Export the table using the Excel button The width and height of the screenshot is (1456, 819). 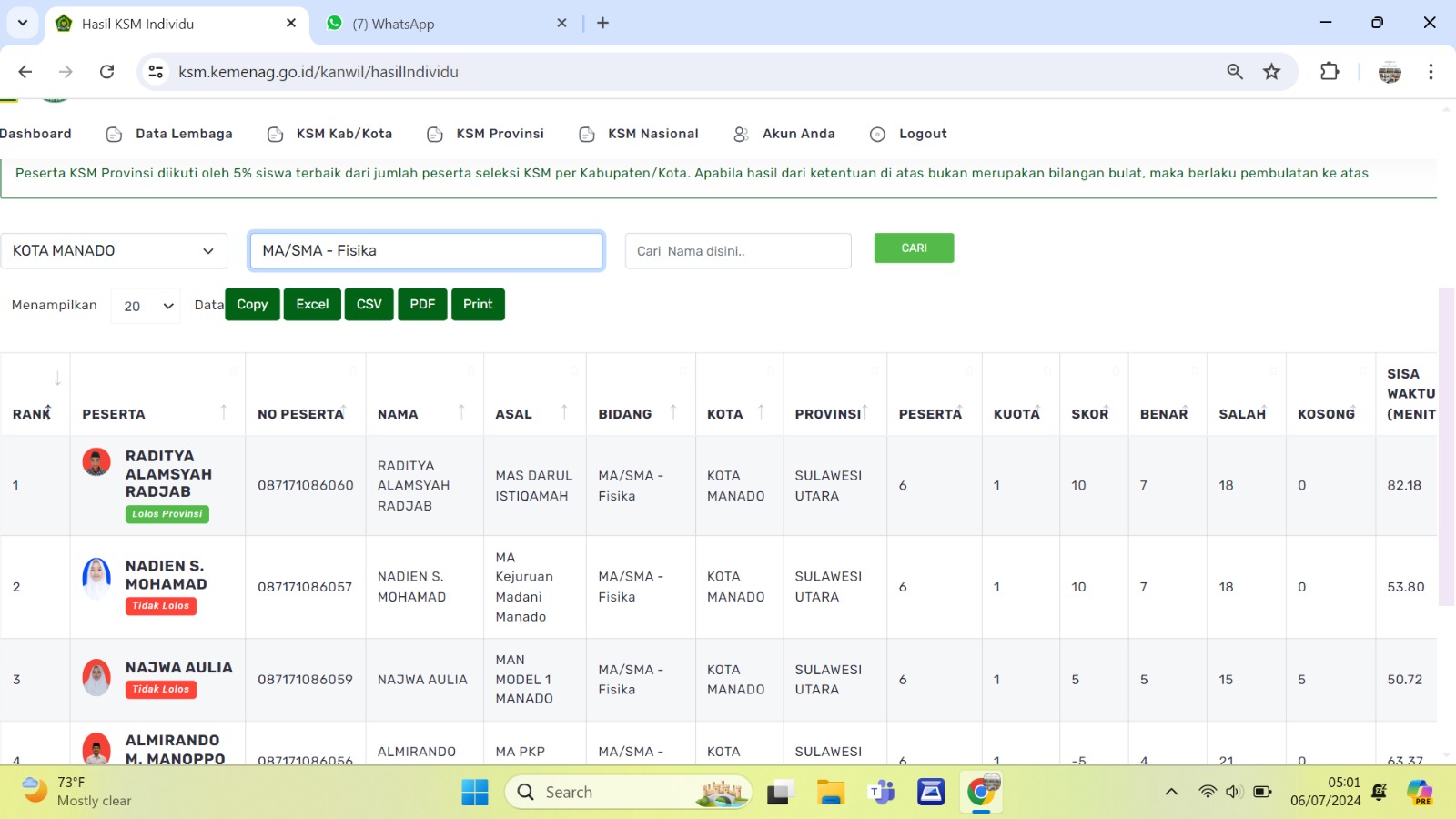312,305
